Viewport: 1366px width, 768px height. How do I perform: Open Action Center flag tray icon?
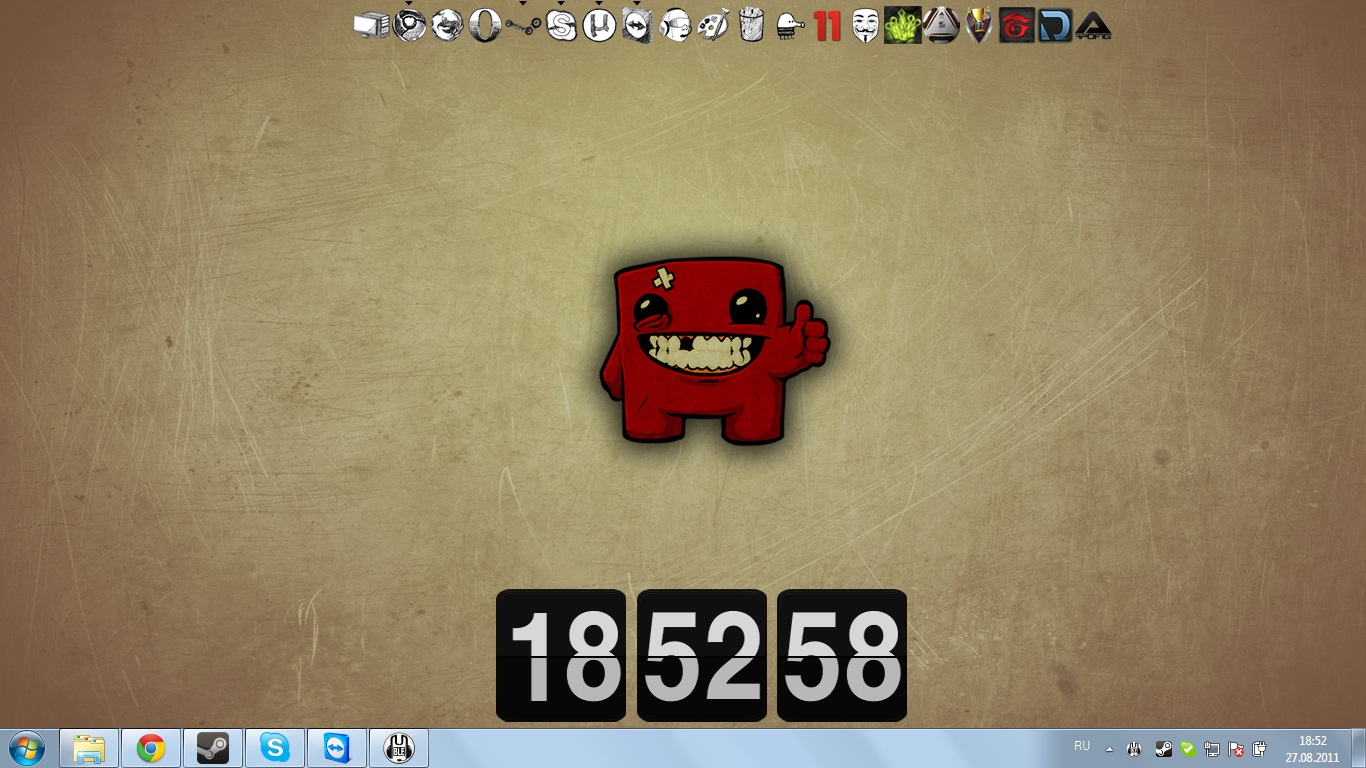[1236, 748]
